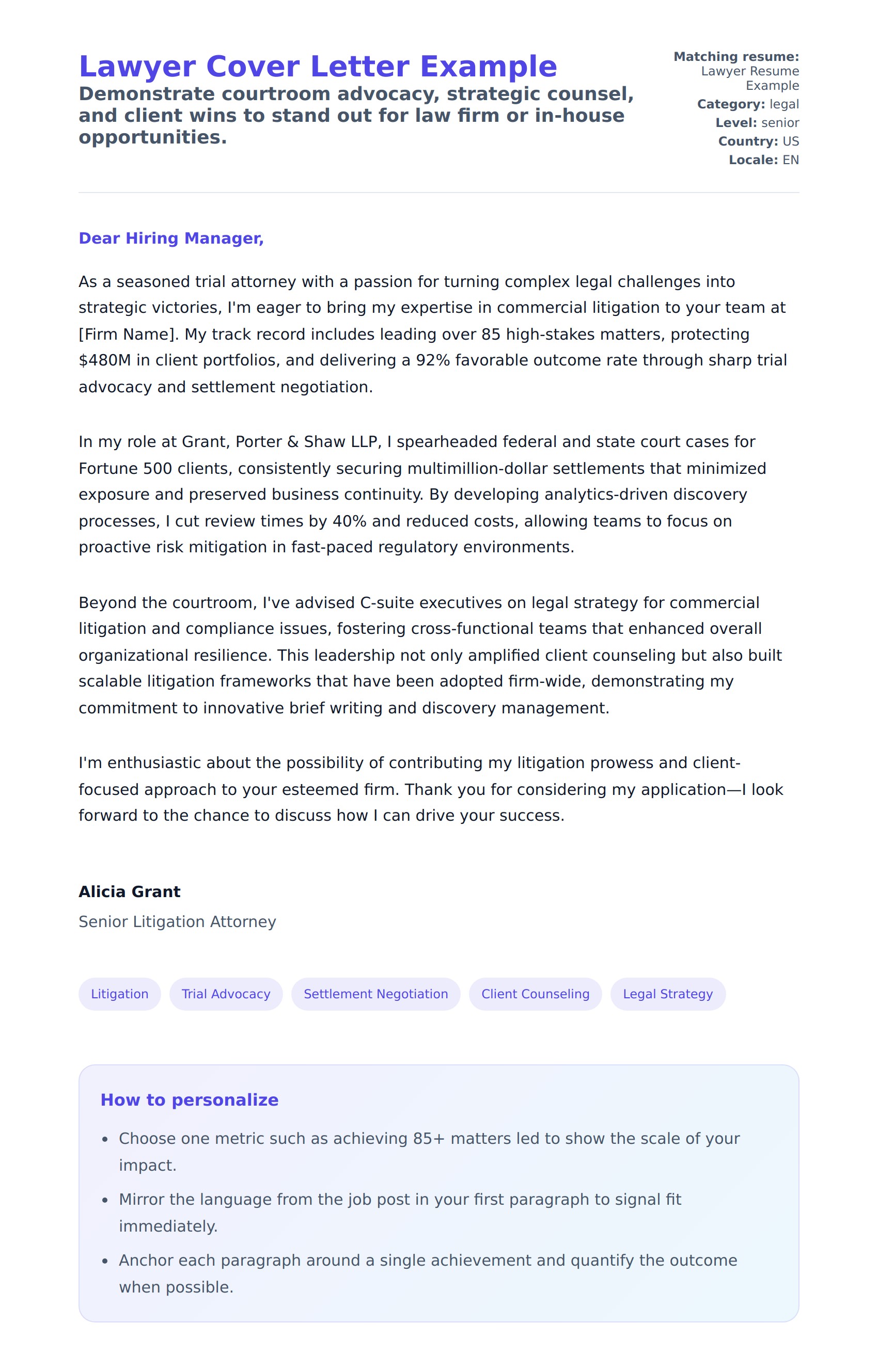
Task: Click the Level senior label
Action: (757, 123)
